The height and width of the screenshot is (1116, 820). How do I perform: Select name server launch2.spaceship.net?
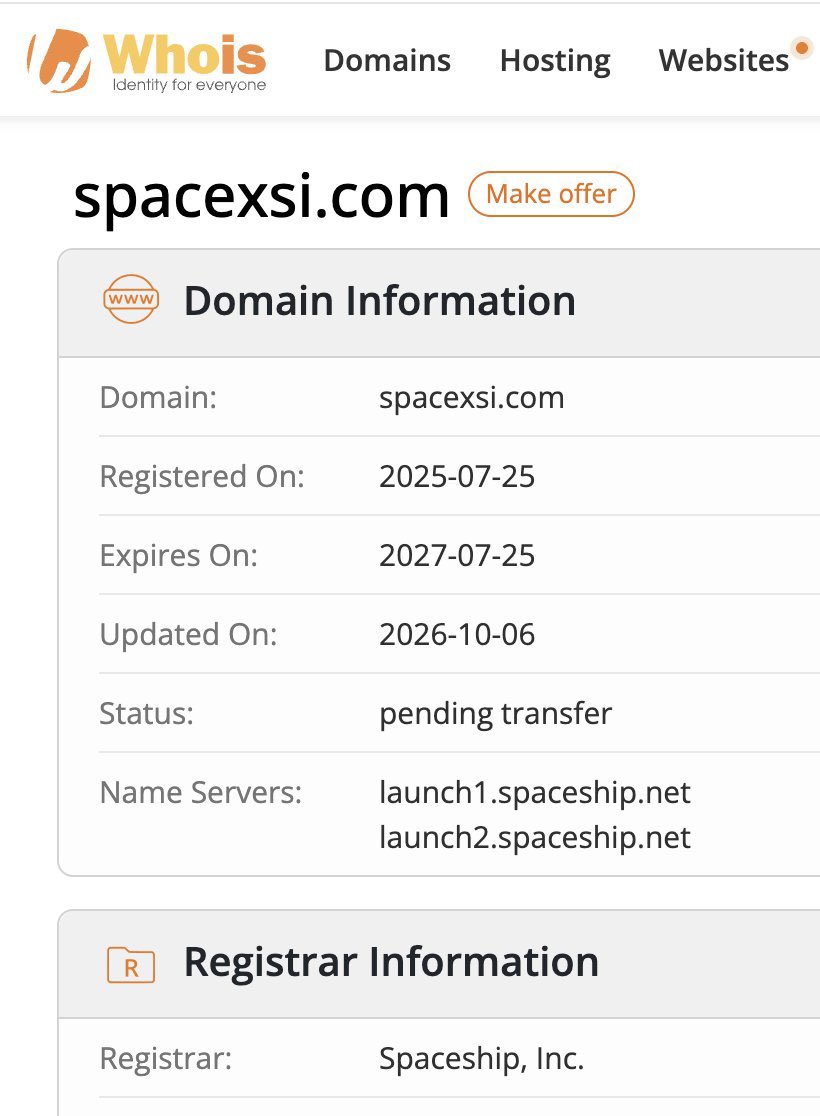click(x=535, y=838)
